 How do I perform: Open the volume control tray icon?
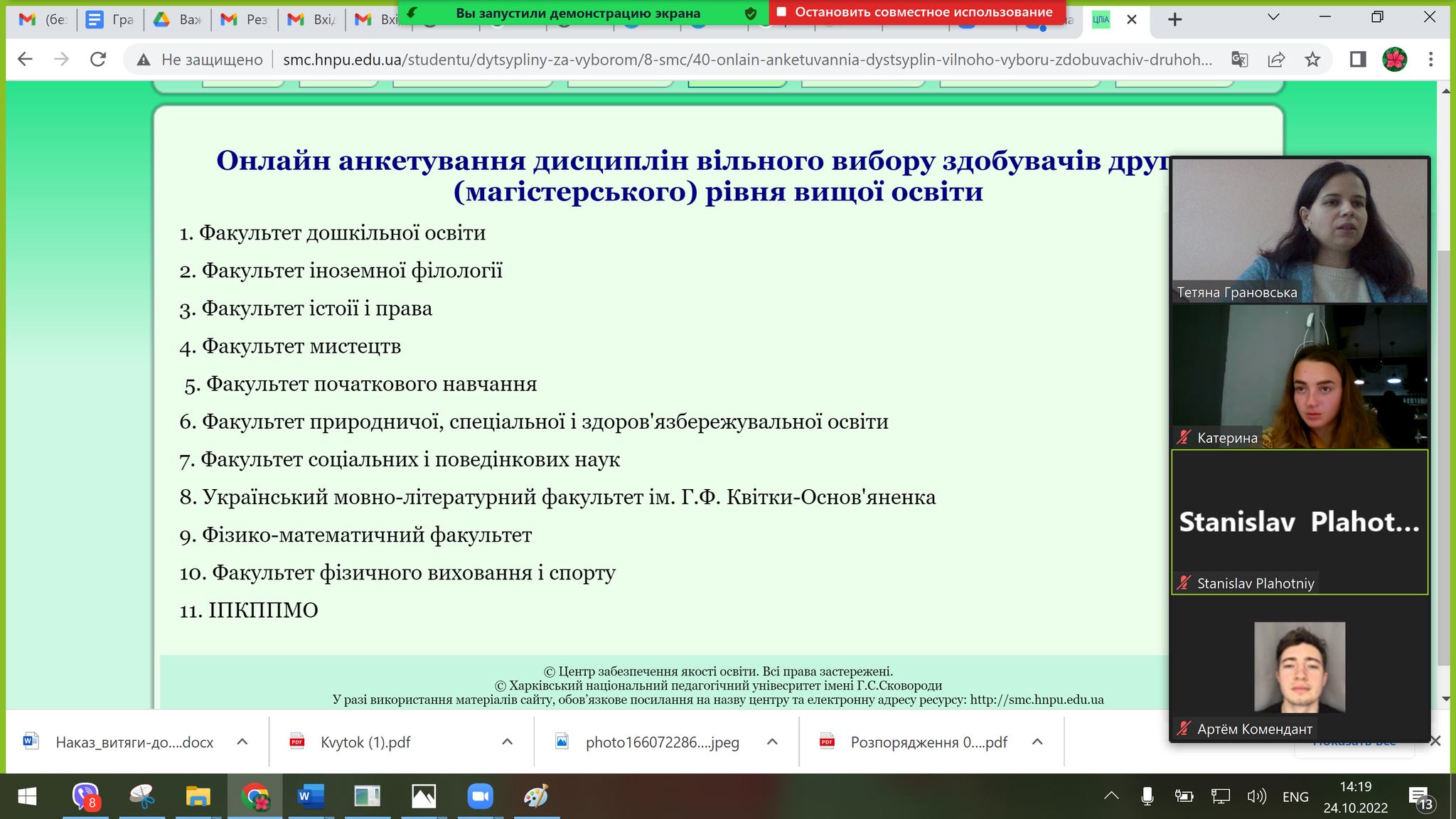[1257, 796]
